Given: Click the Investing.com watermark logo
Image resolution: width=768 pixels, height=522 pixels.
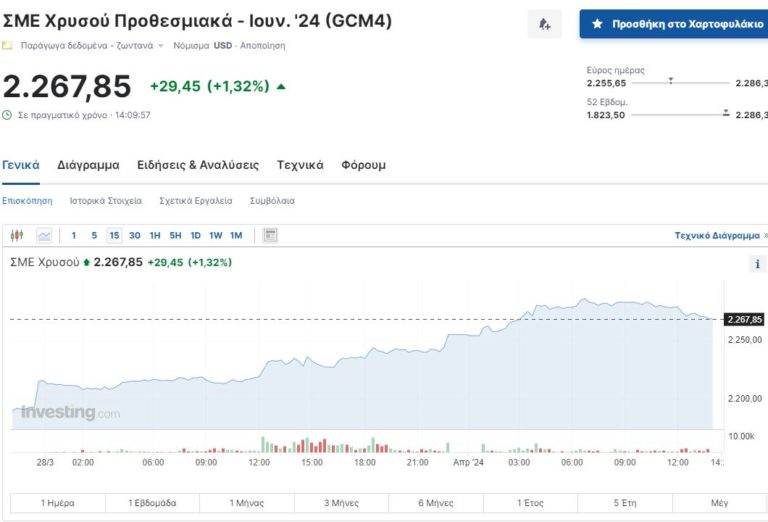Looking at the screenshot, I should [x=70, y=412].
